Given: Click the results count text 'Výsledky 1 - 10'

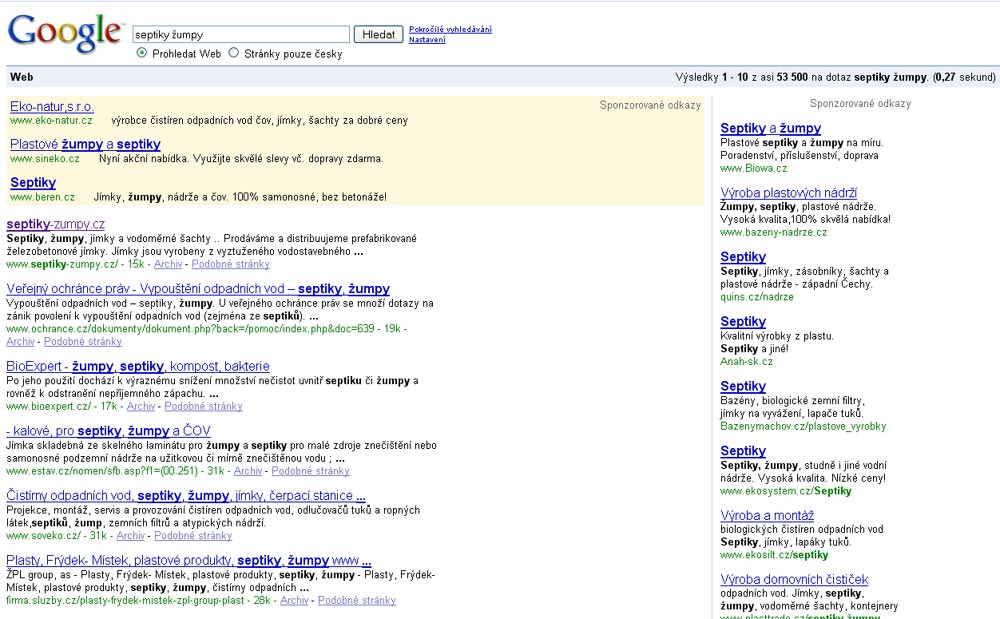Looking at the screenshot, I should click(x=712, y=77).
